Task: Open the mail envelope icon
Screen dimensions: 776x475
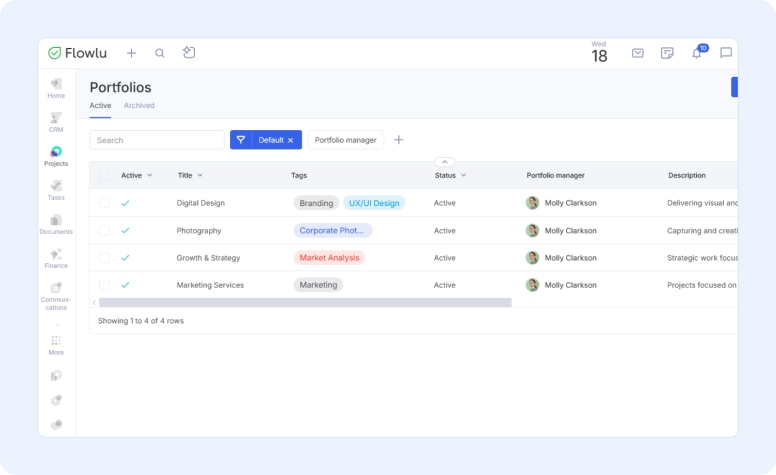Action: (x=637, y=53)
